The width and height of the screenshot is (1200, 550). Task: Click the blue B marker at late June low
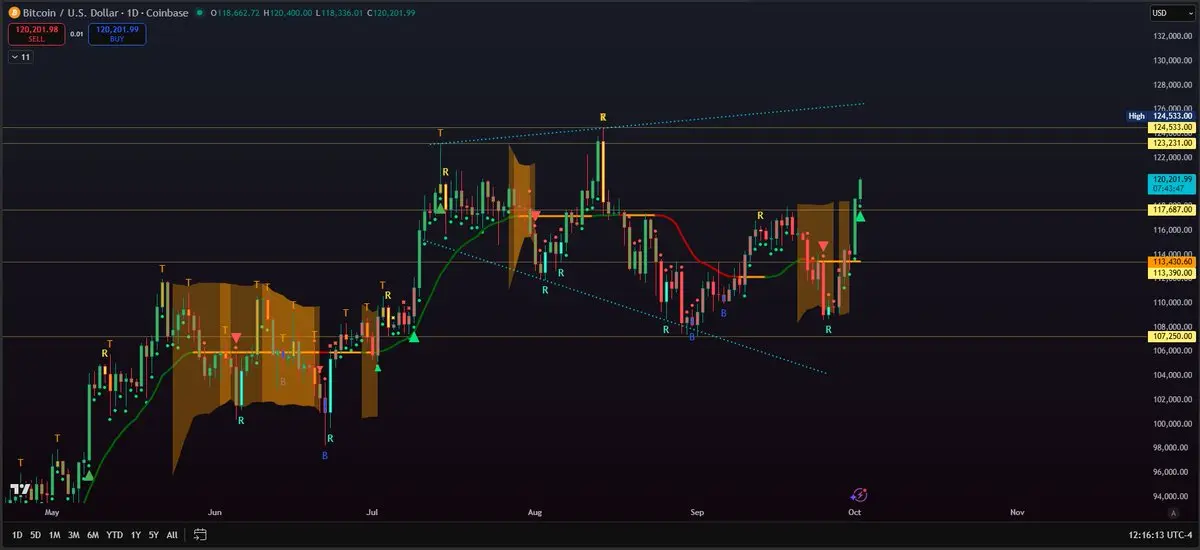click(324, 455)
